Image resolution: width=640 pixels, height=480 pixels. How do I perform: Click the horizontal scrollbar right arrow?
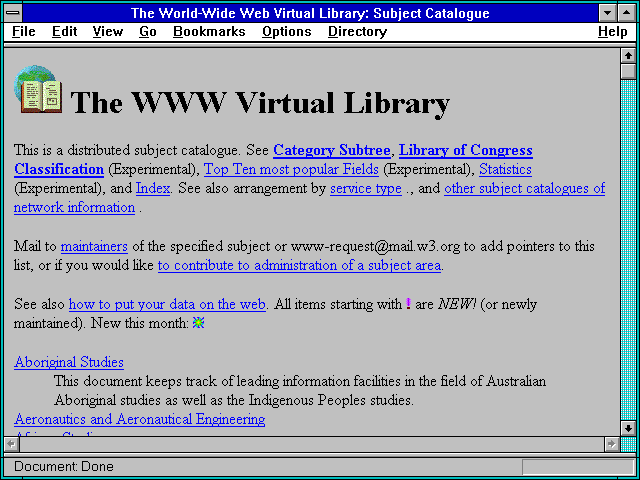[611, 444]
